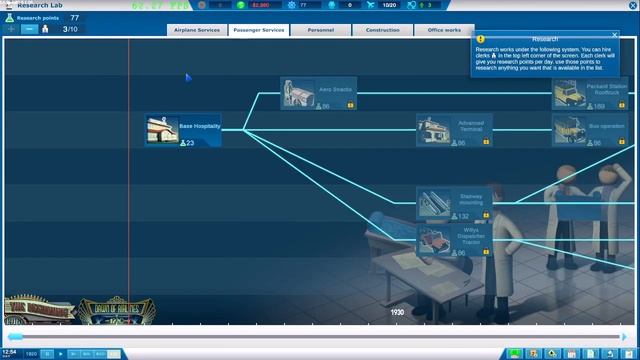Screen dimensions: 640x360
Task: Open the Airplane Services research tab
Action: pos(197,30)
